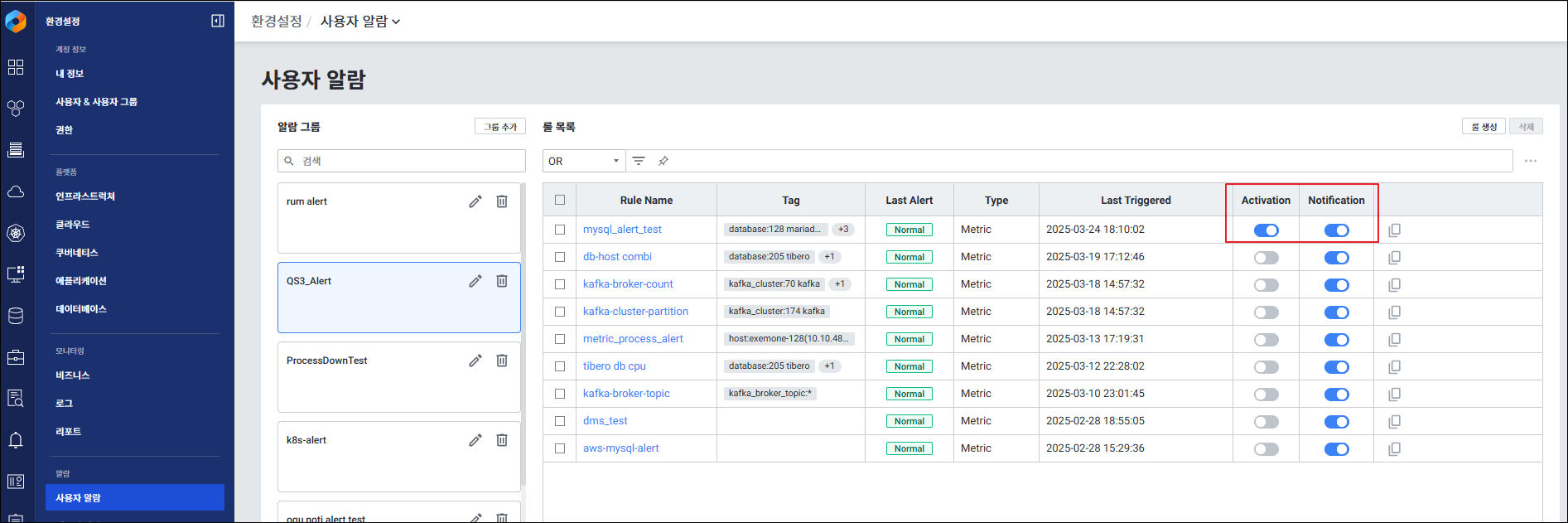Toggle Activation switch for db-host combi

(1266, 258)
